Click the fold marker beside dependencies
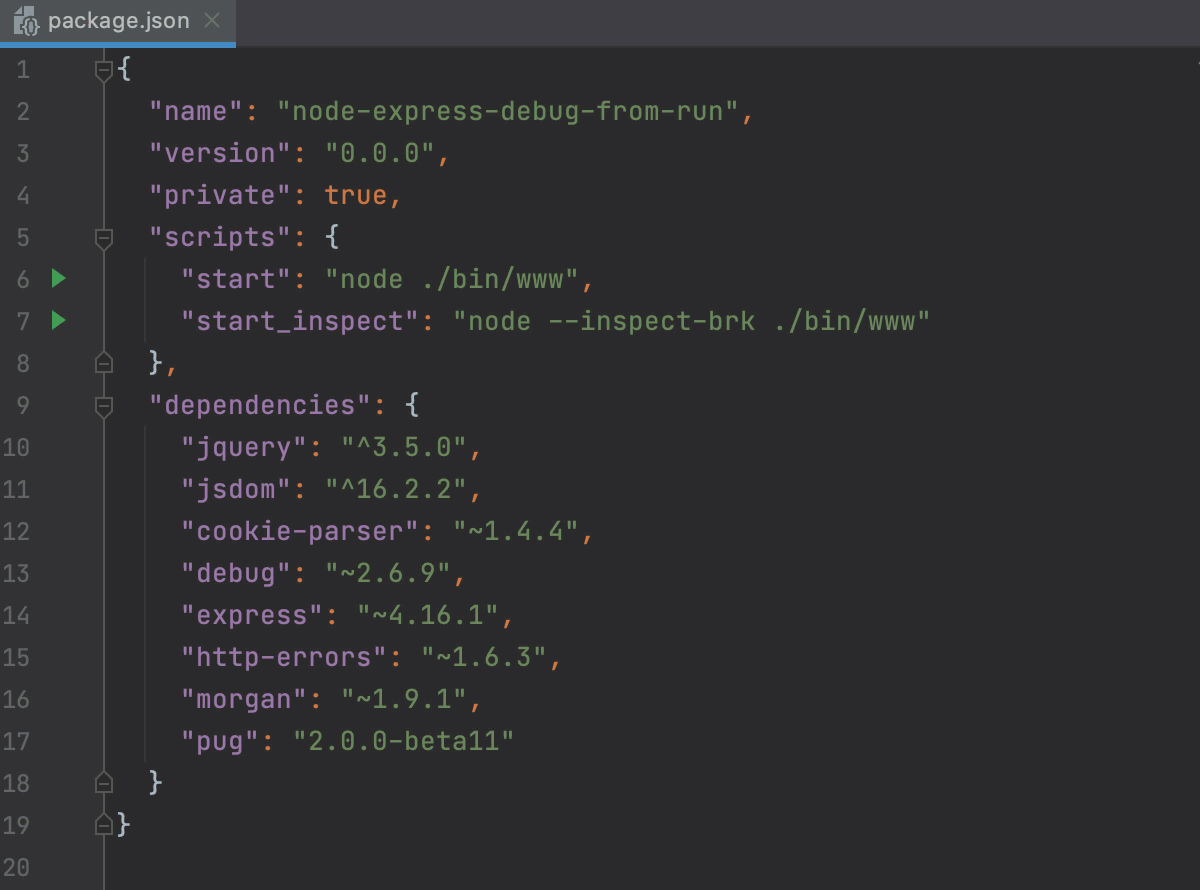This screenshot has width=1200, height=890. [x=104, y=405]
